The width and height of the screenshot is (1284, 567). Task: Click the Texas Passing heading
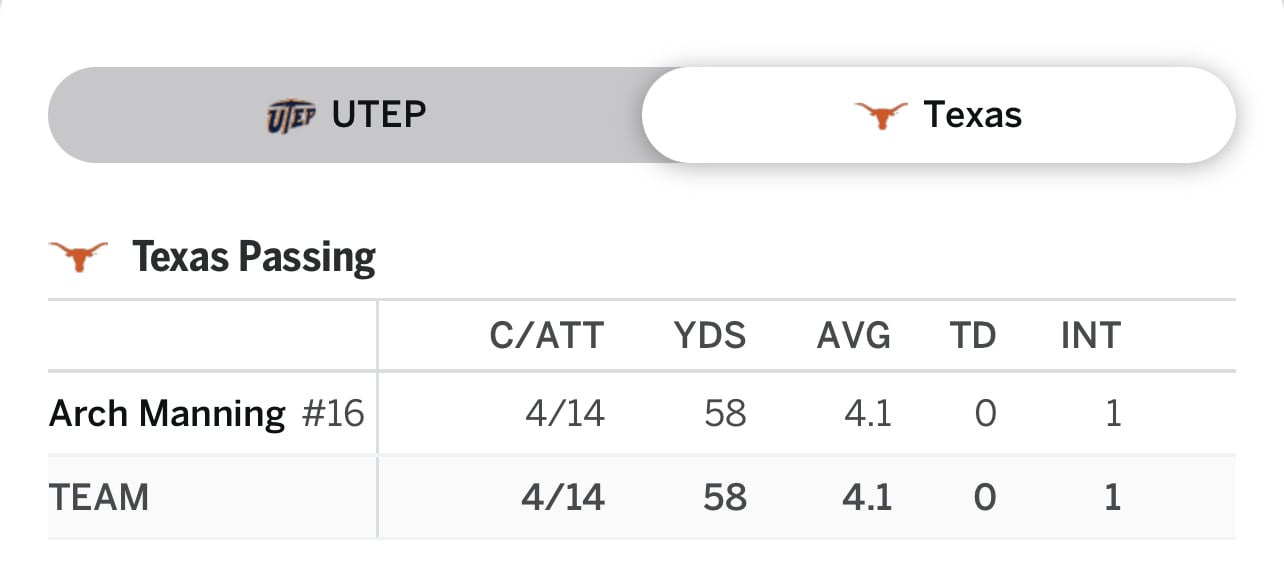pos(253,257)
